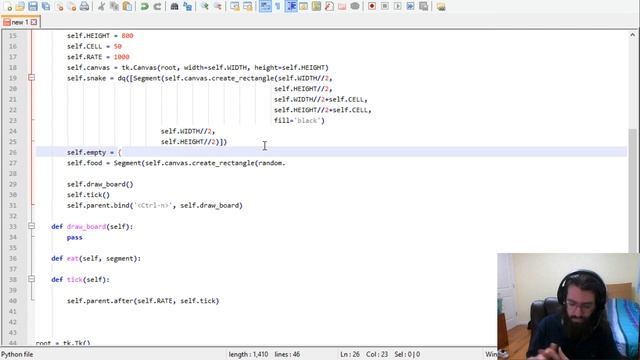This screenshot has height=360, width=640.
Task: Zoom out on the editor text
Action: tap(218, 6)
